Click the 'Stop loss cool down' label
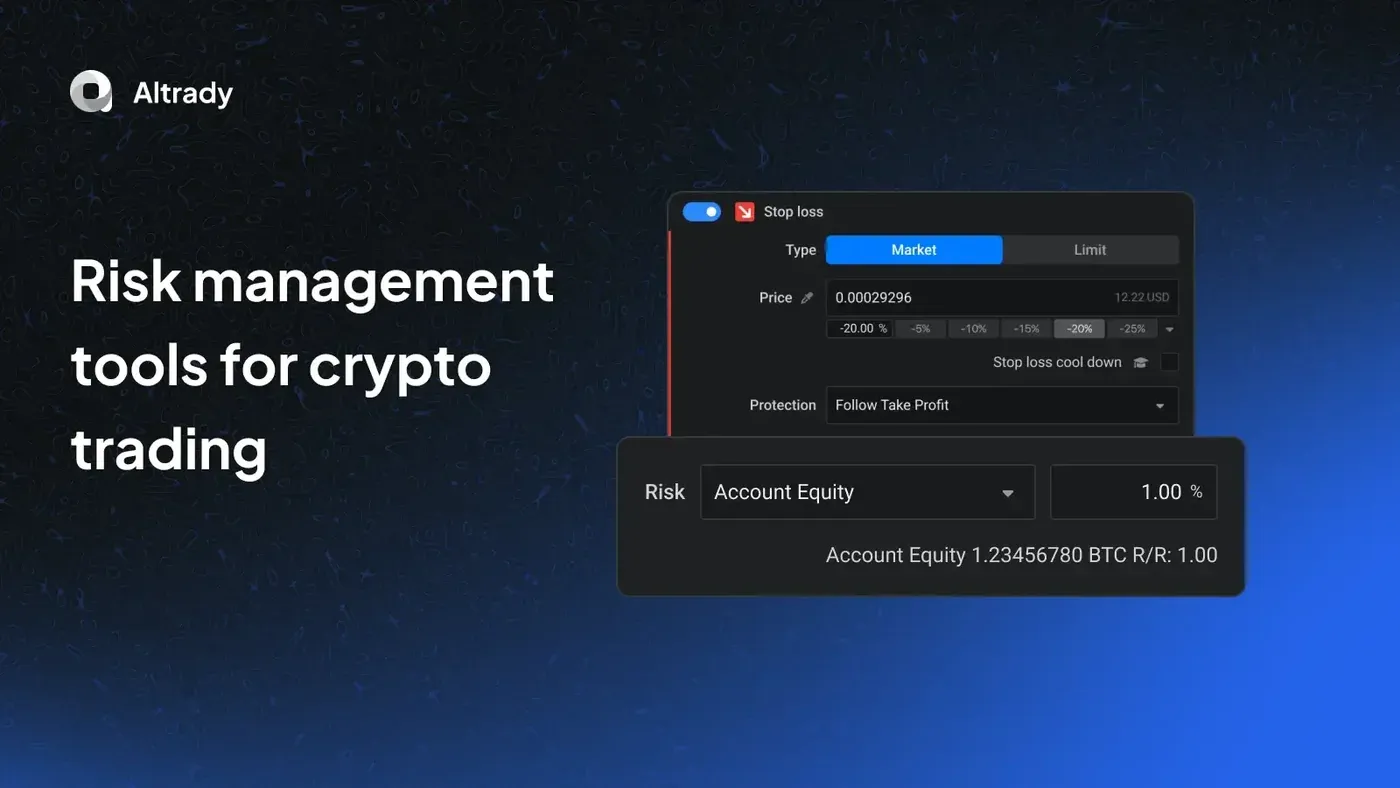The height and width of the screenshot is (788, 1400). (x=1057, y=362)
